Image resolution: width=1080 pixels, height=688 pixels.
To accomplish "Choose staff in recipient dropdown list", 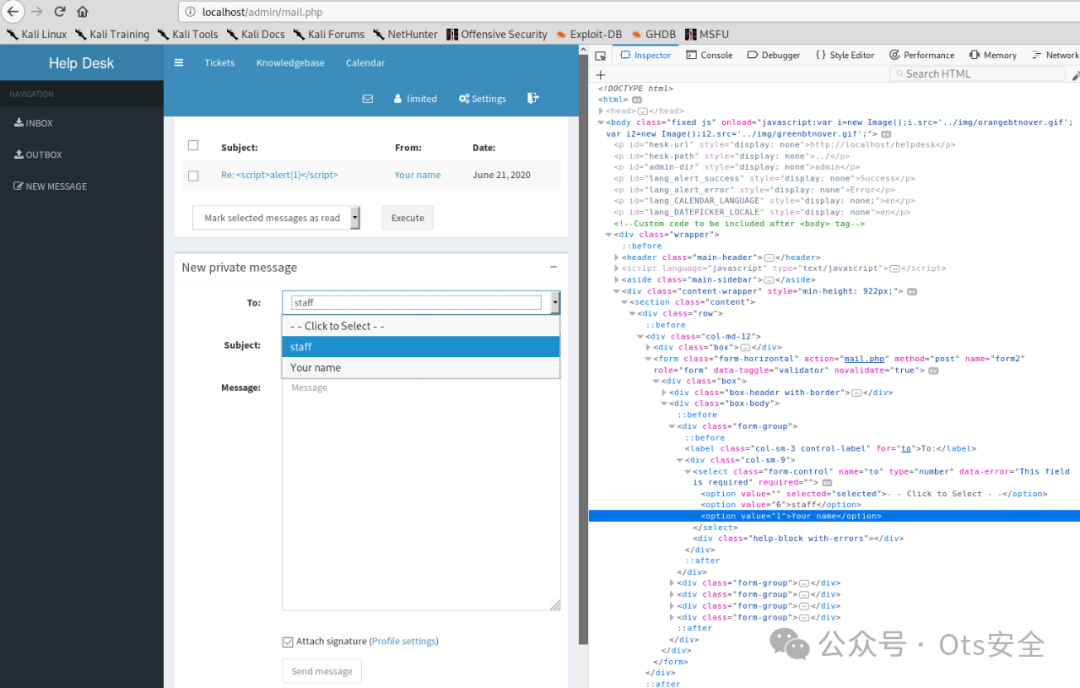I will [x=421, y=346].
